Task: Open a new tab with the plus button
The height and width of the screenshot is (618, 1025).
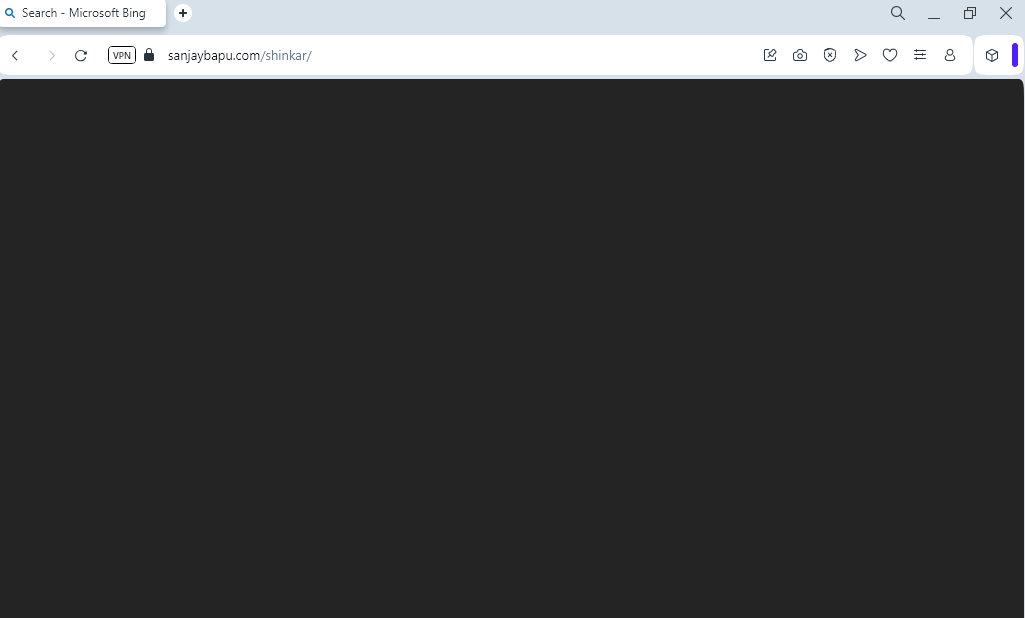Action: [183, 13]
